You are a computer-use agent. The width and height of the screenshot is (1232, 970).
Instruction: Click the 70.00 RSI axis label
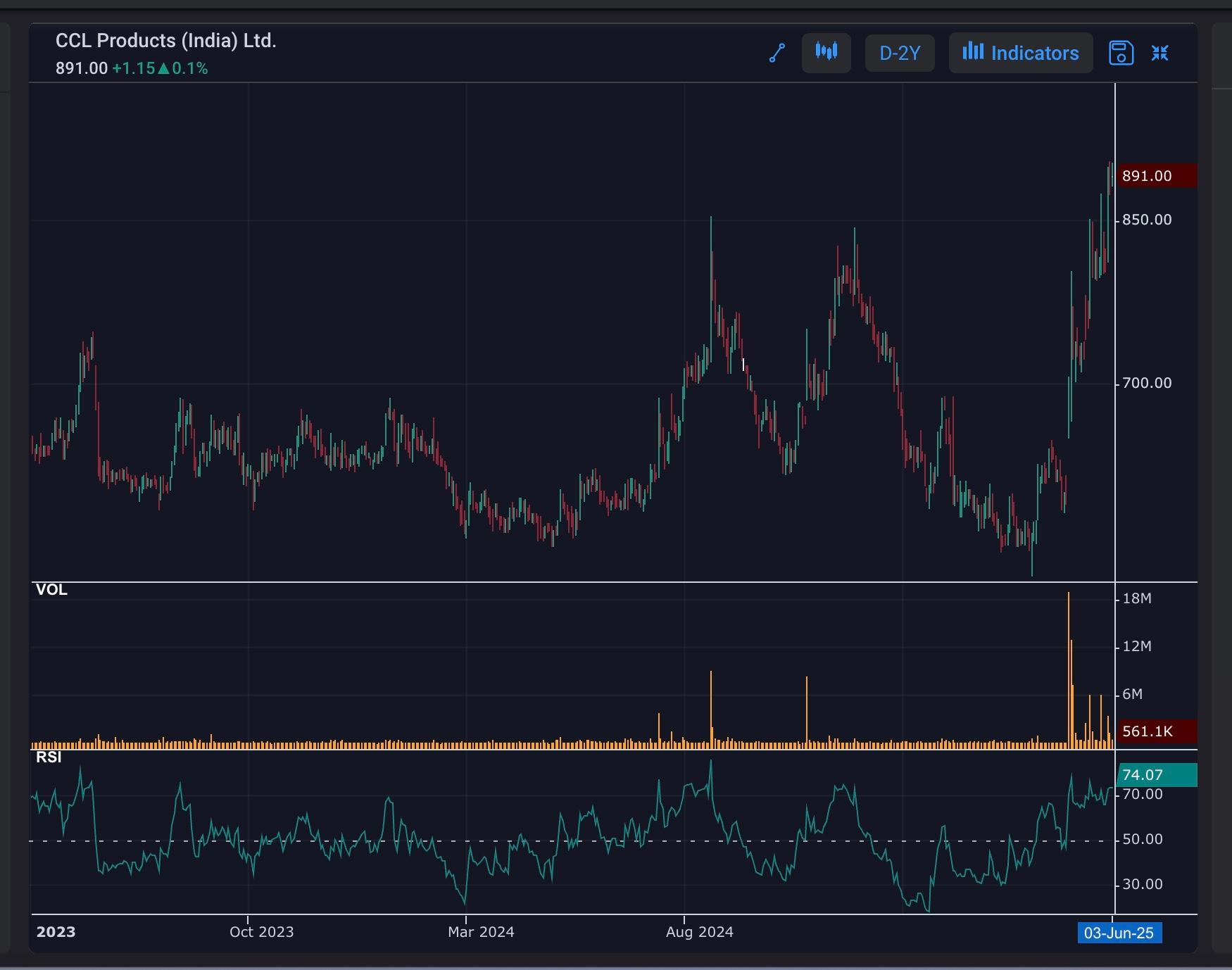(x=1143, y=795)
